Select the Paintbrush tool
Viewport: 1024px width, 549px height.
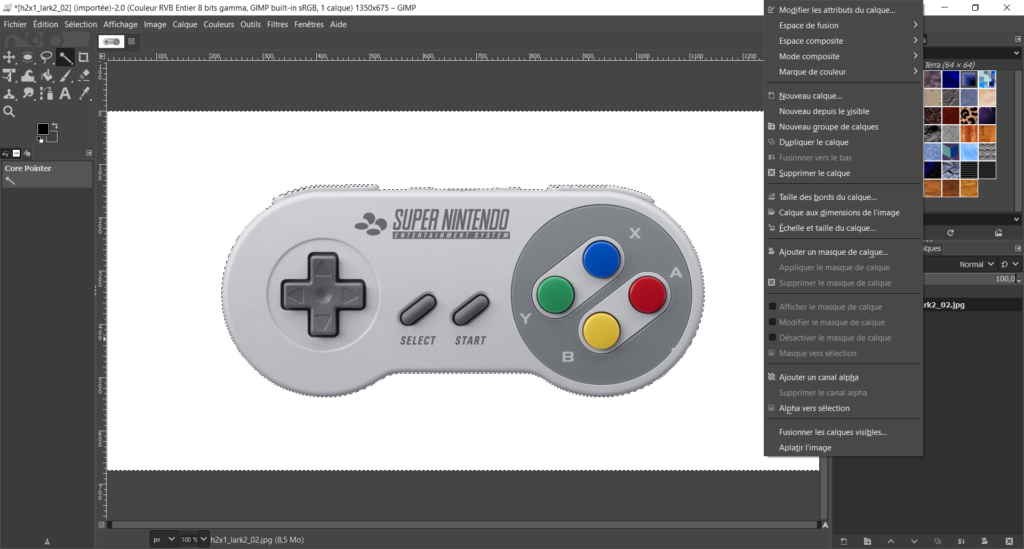tap(65, 76)
